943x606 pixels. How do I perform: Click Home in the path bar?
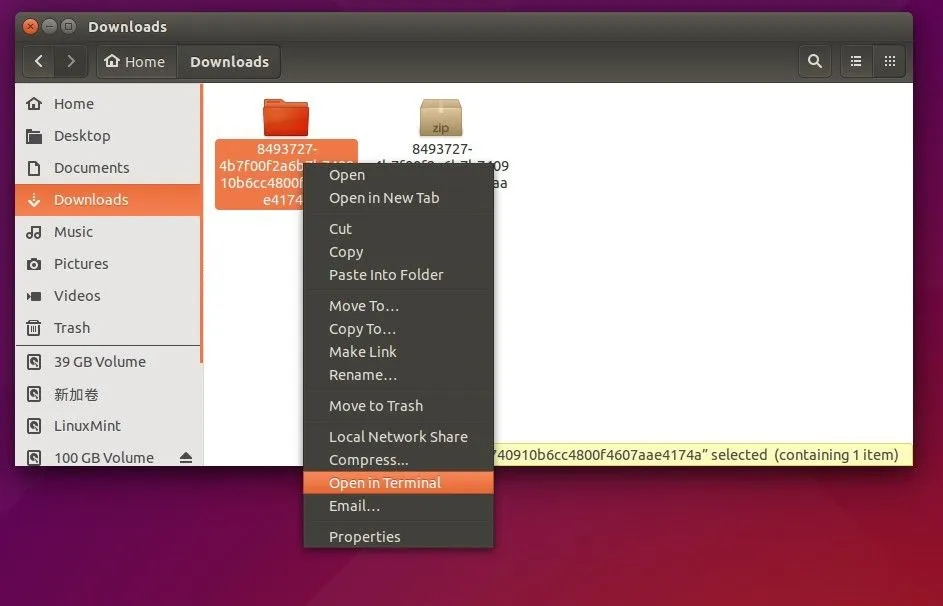point(135,61)
